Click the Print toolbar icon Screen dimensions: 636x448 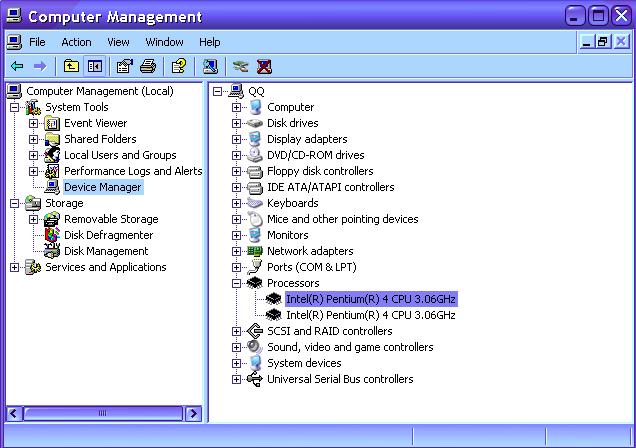click(148, 66)
